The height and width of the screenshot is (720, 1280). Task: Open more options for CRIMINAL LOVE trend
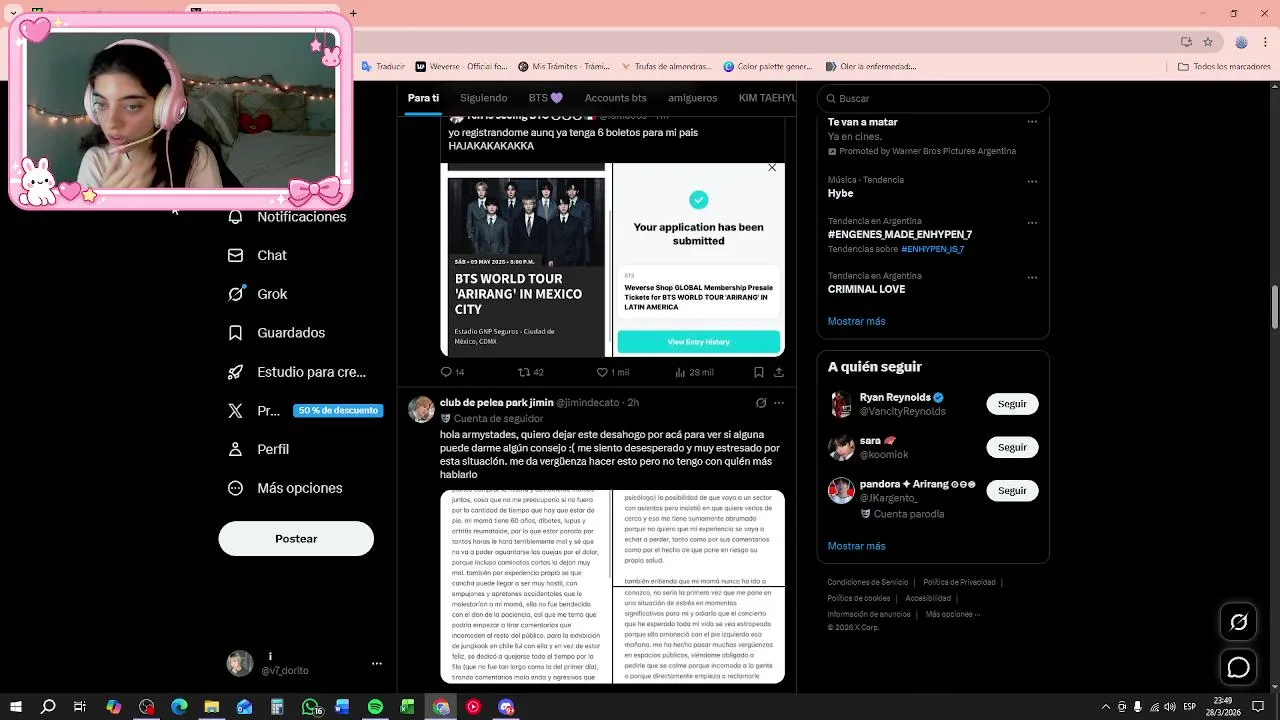coord(1032,278)
